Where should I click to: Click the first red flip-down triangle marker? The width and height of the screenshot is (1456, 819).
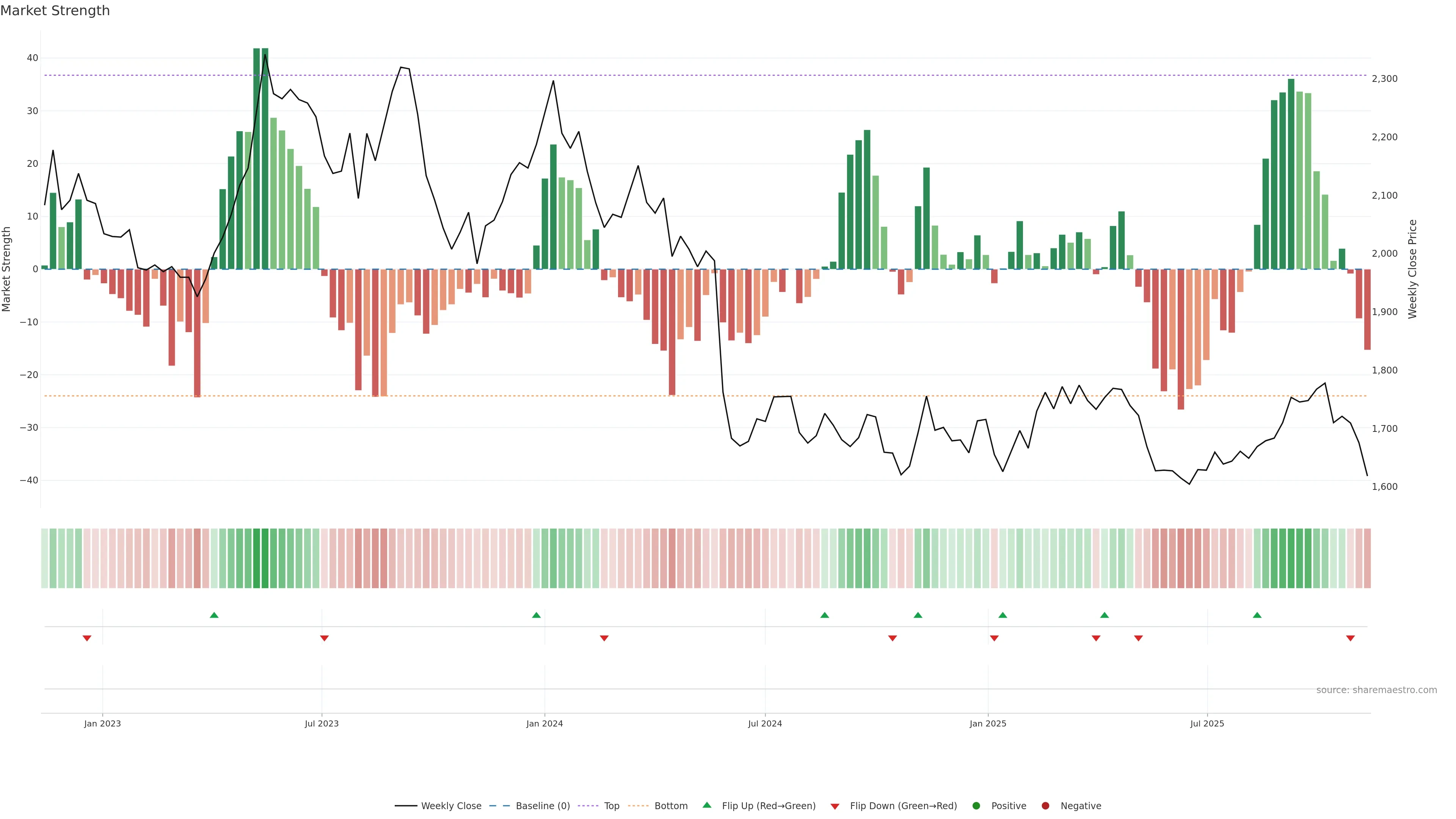pos(87,638)
